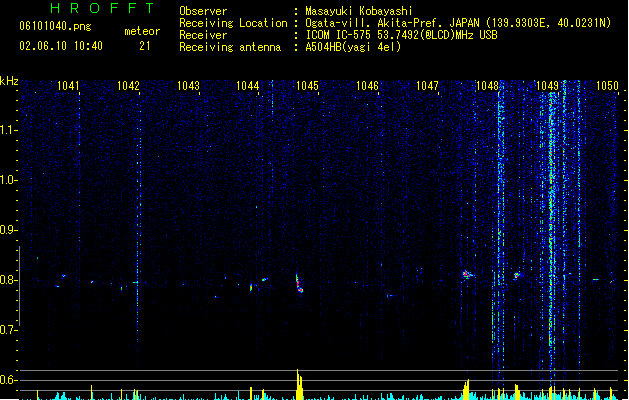Select antenna value A504HB(yagi 4el)
Viewport: 629px width, 400px height.
pyautogui.click(x=353, y=47)
